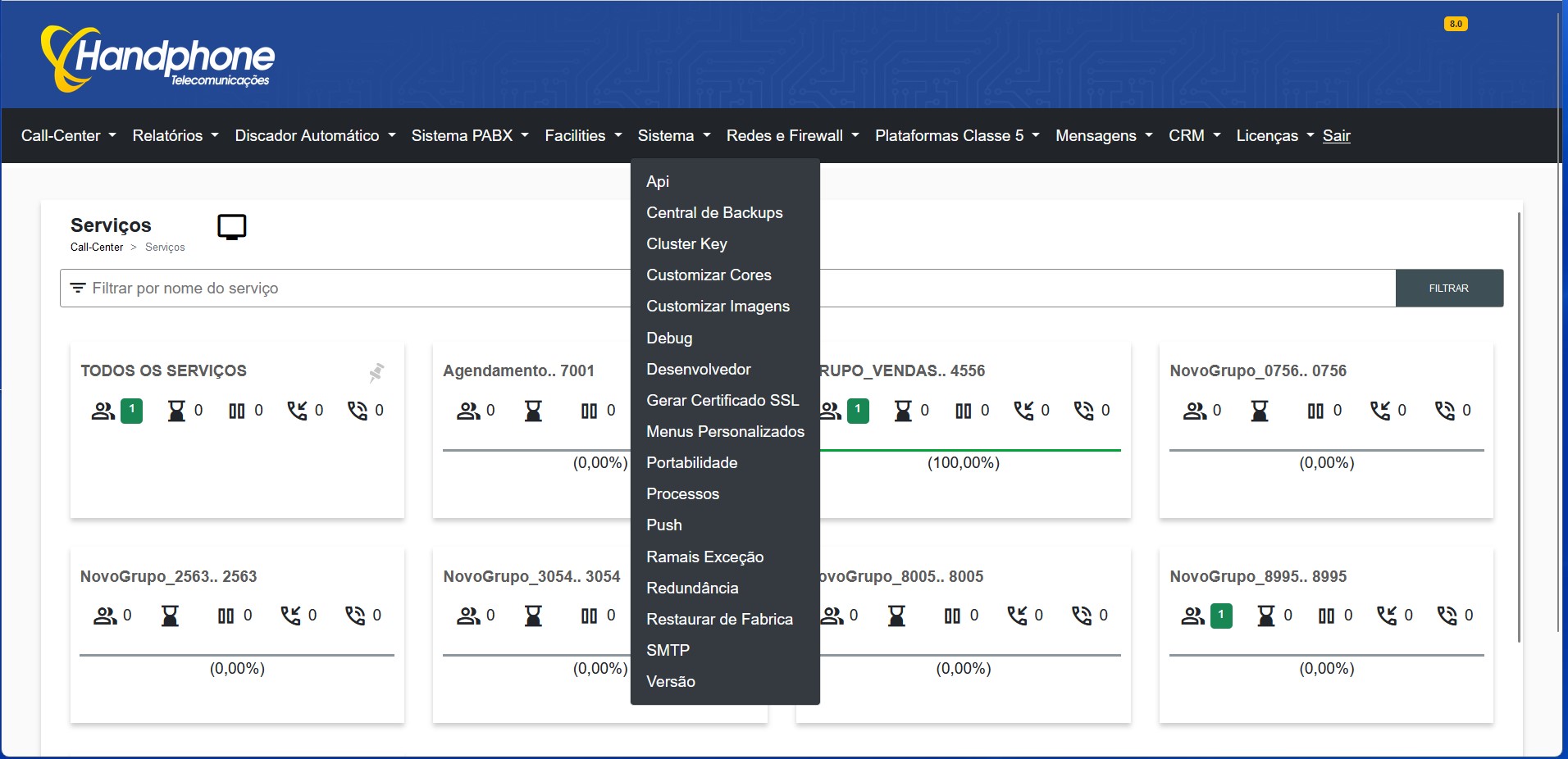Click the monitor icon next to Serviços
This screenshot has width=1568, height=759.
[231, 227]
